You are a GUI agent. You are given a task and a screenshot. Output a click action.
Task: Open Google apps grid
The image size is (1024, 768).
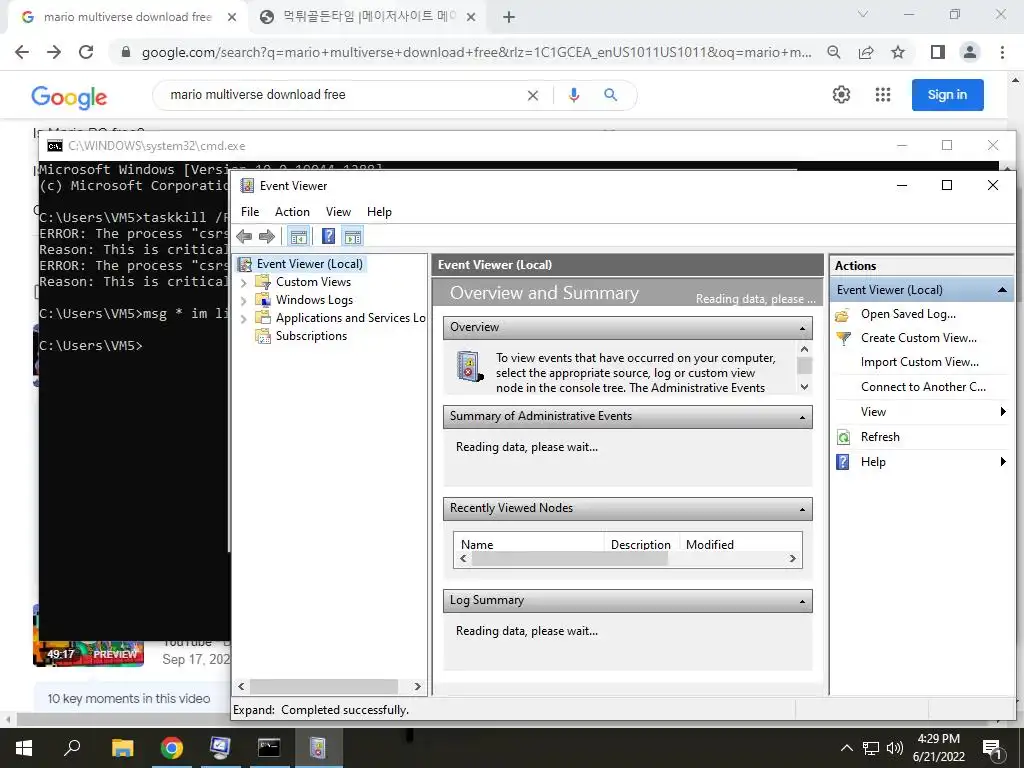coord(883,95)
